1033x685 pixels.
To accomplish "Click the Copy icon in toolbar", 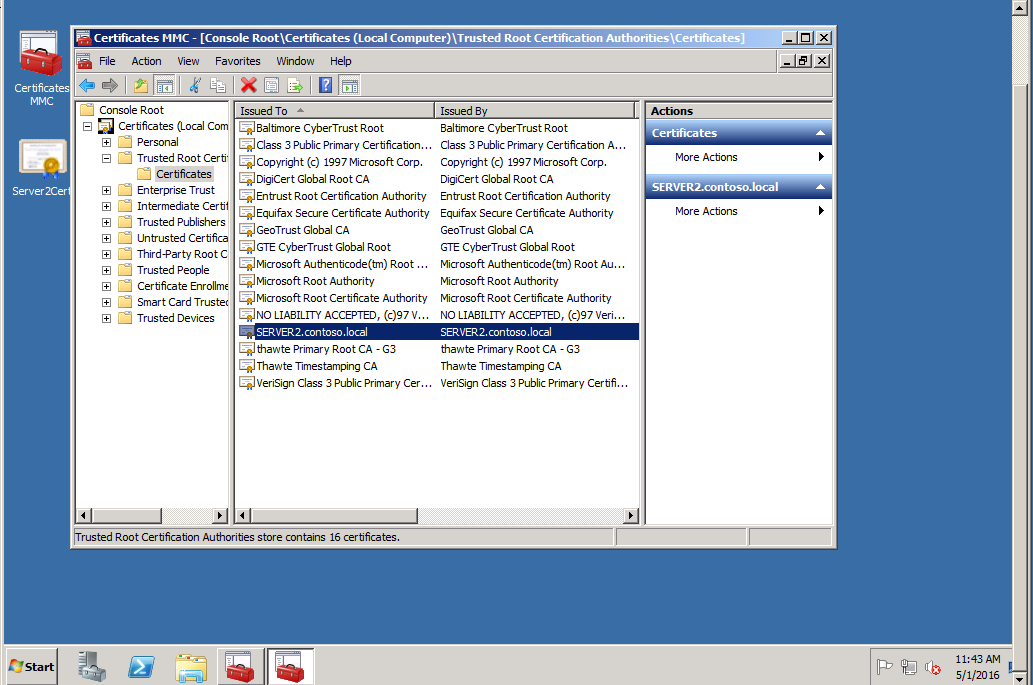I will click(217, 85).
